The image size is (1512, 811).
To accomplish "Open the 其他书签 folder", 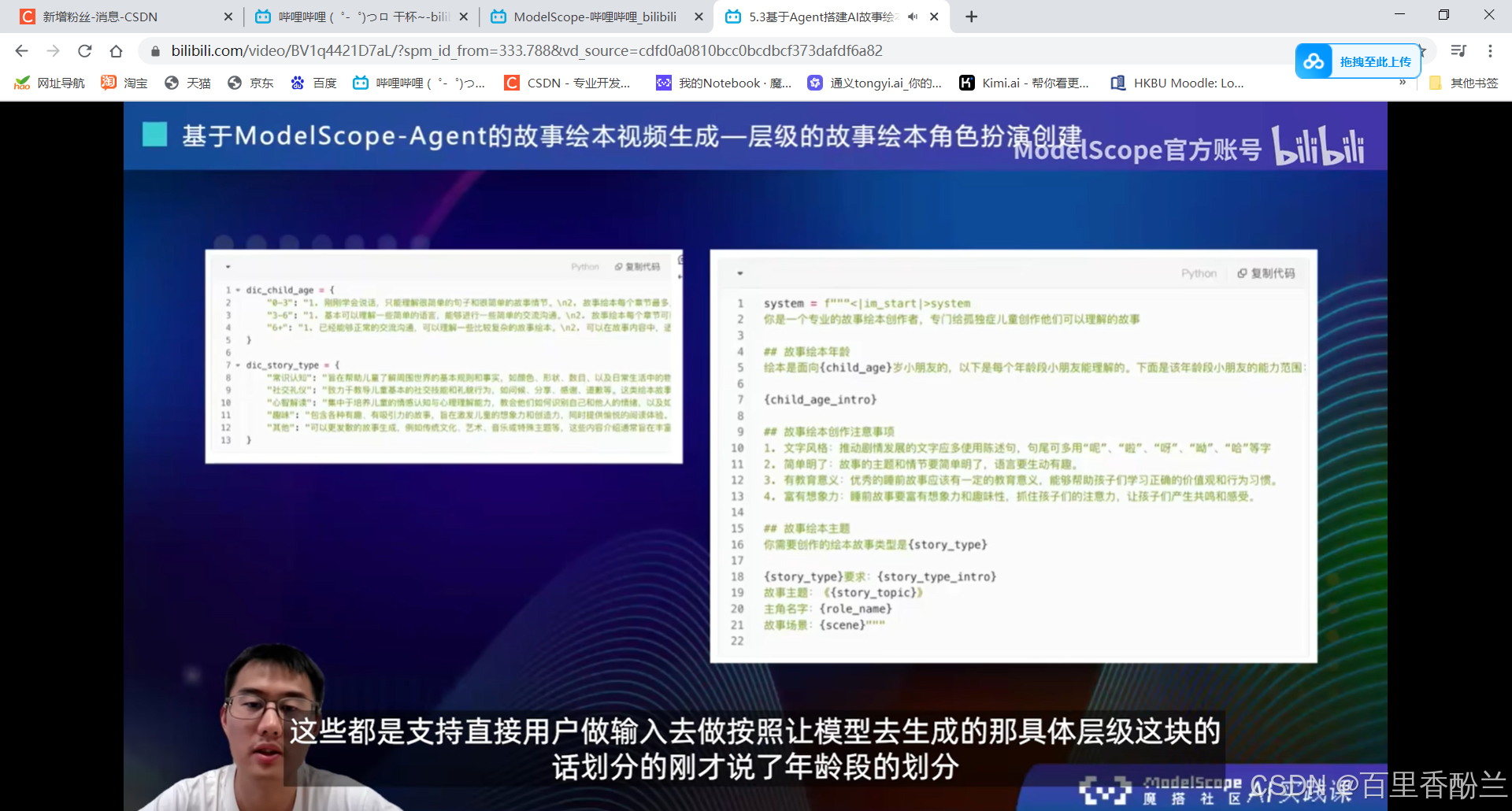I will click(1464, 83).
